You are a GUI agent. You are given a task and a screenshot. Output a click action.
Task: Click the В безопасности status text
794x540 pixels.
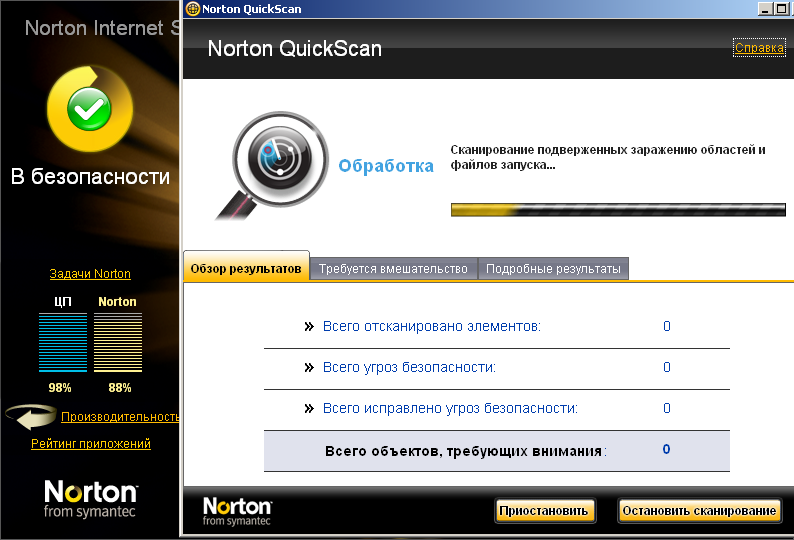pyautogui.click(x=90, y=177)
